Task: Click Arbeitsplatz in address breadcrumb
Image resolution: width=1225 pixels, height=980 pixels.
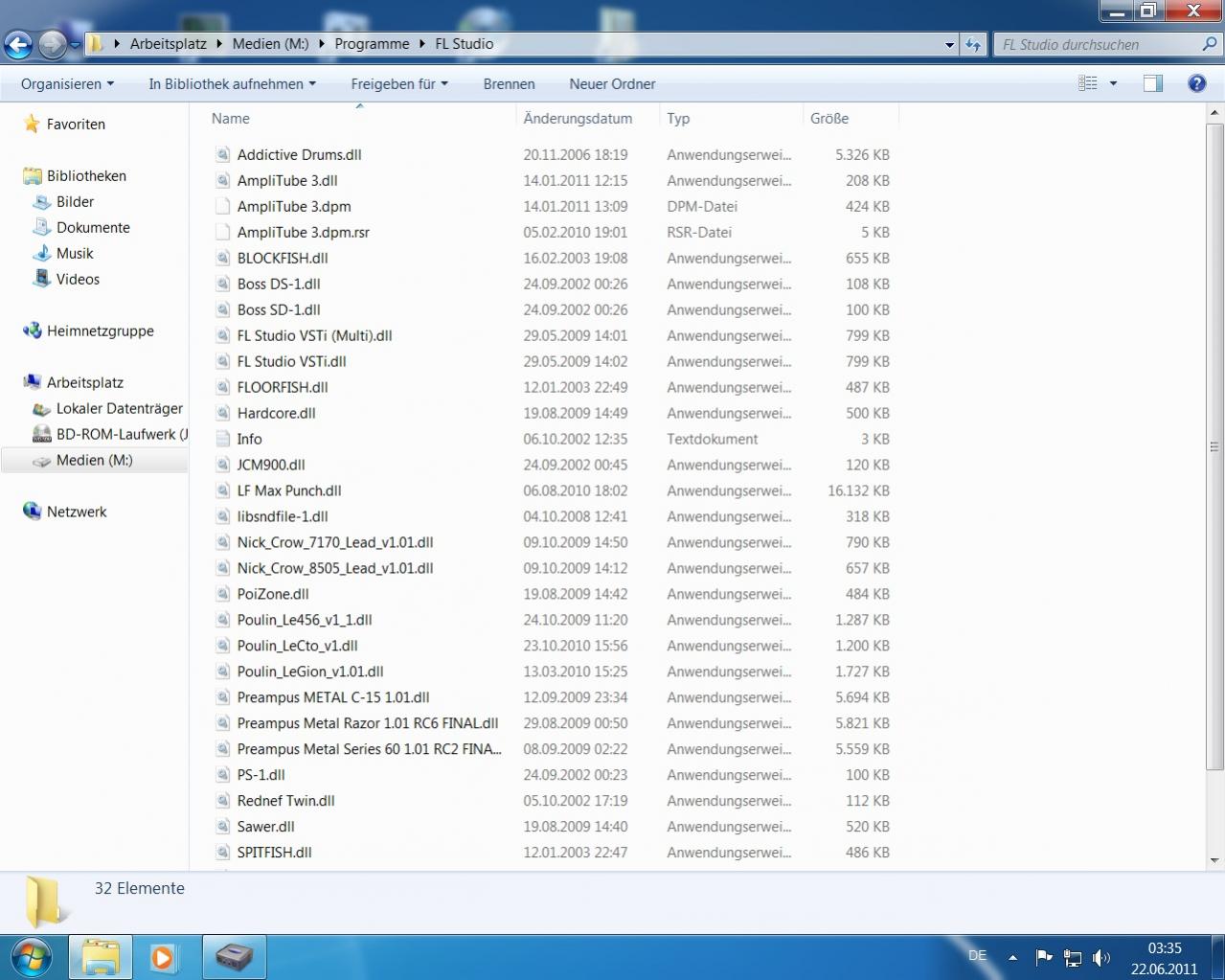Action: click(169, 44)
